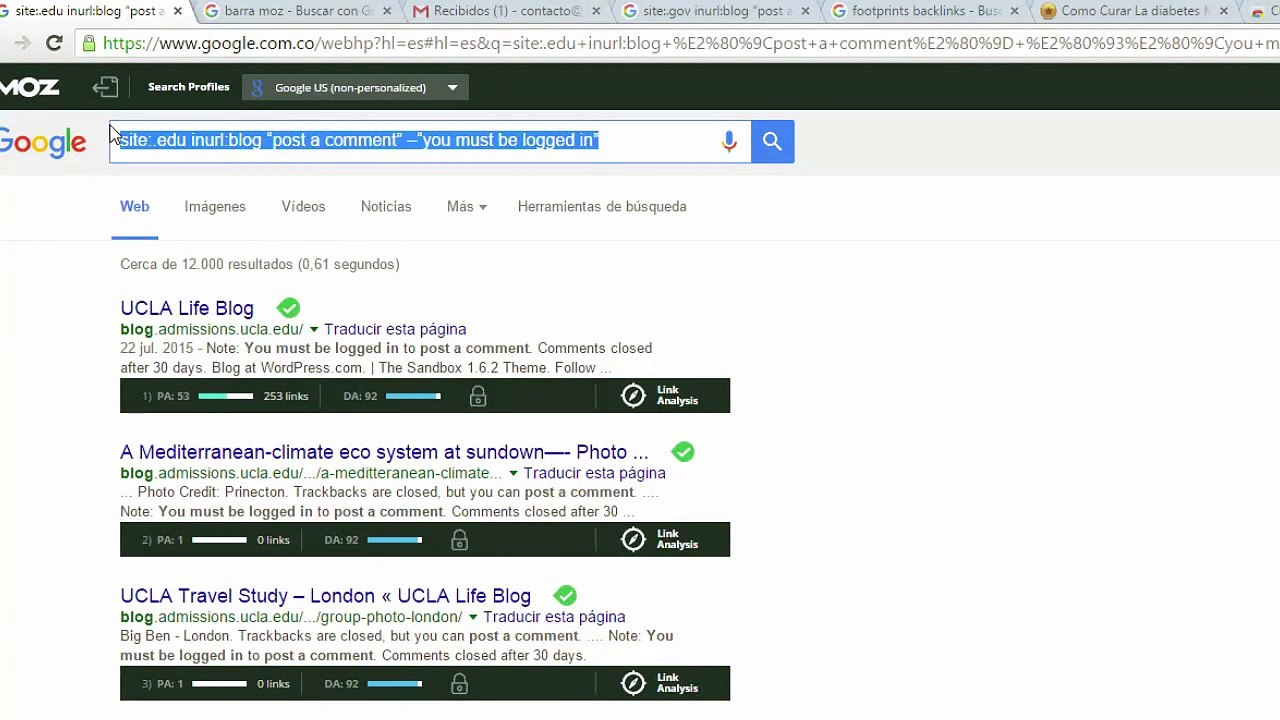The width and height of the screenshot is (1280, 720).
Task: Switch to the Vídeos tab
Action: pos(303,207)
